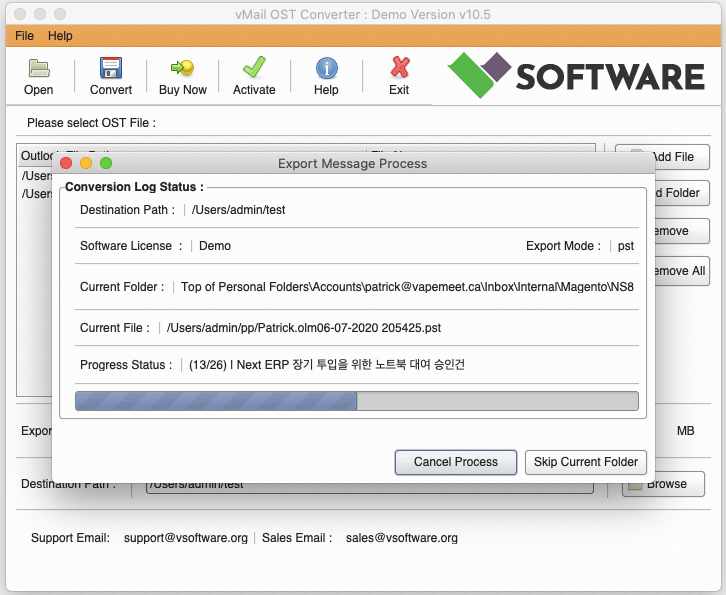Click the Destination Path field in main window
The image size is (726, 595).
370,484
